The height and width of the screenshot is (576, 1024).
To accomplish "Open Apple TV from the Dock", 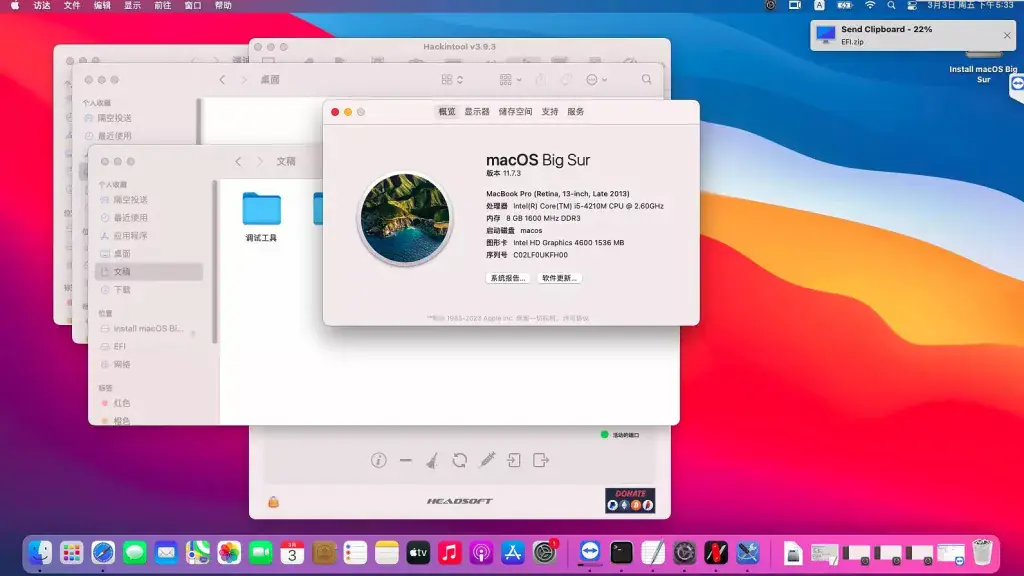I will pyautogui.click(x=418, y=553).
